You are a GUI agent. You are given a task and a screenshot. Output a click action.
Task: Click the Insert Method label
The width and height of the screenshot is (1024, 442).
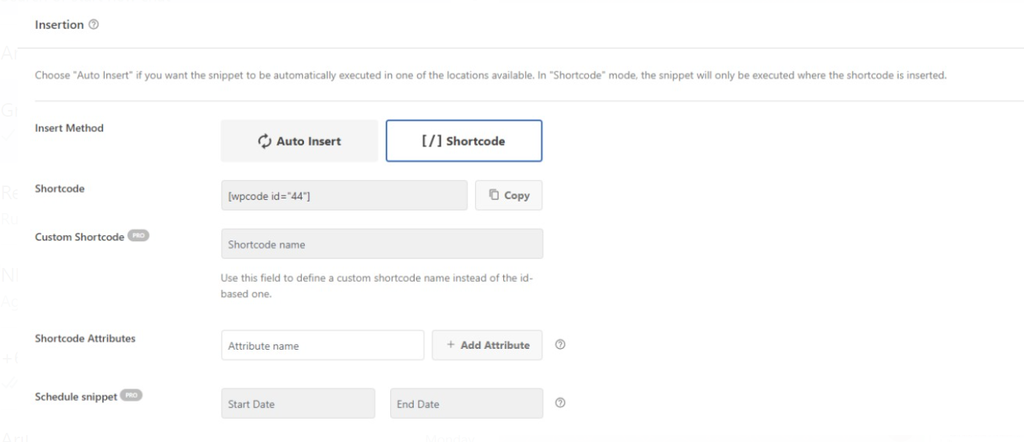[69, 128]
